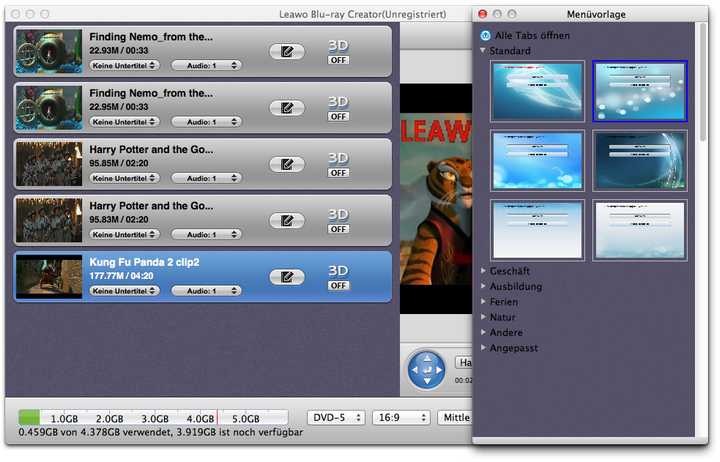720x462 pixels.
Task: Open subtitle dropdown on 95.83M Harry Potter clip
Action: [x=124, y=235]
